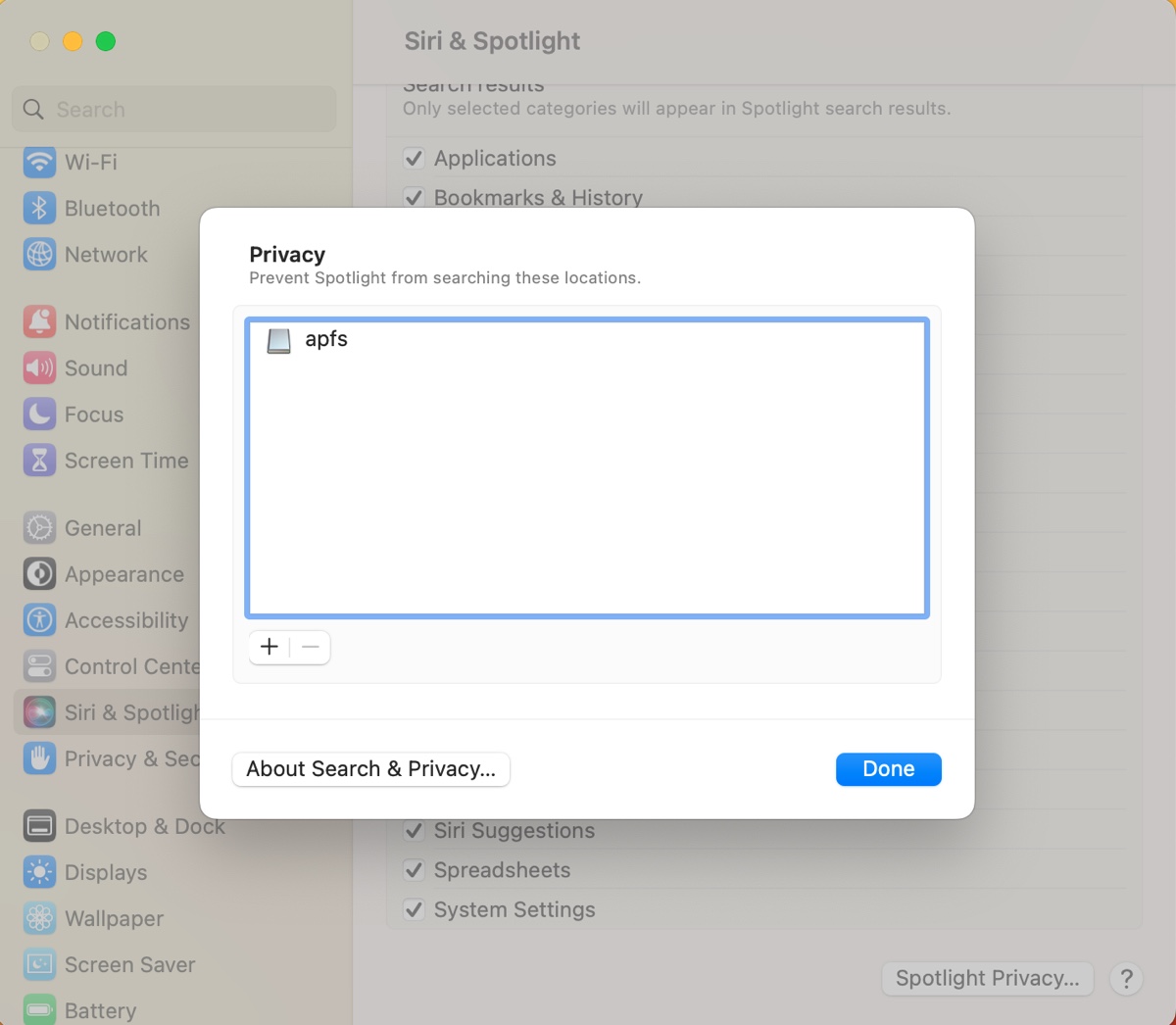Click the Accessibility icon in sidebar
Screen dimensions: 1176x1025
coord(39,619)
